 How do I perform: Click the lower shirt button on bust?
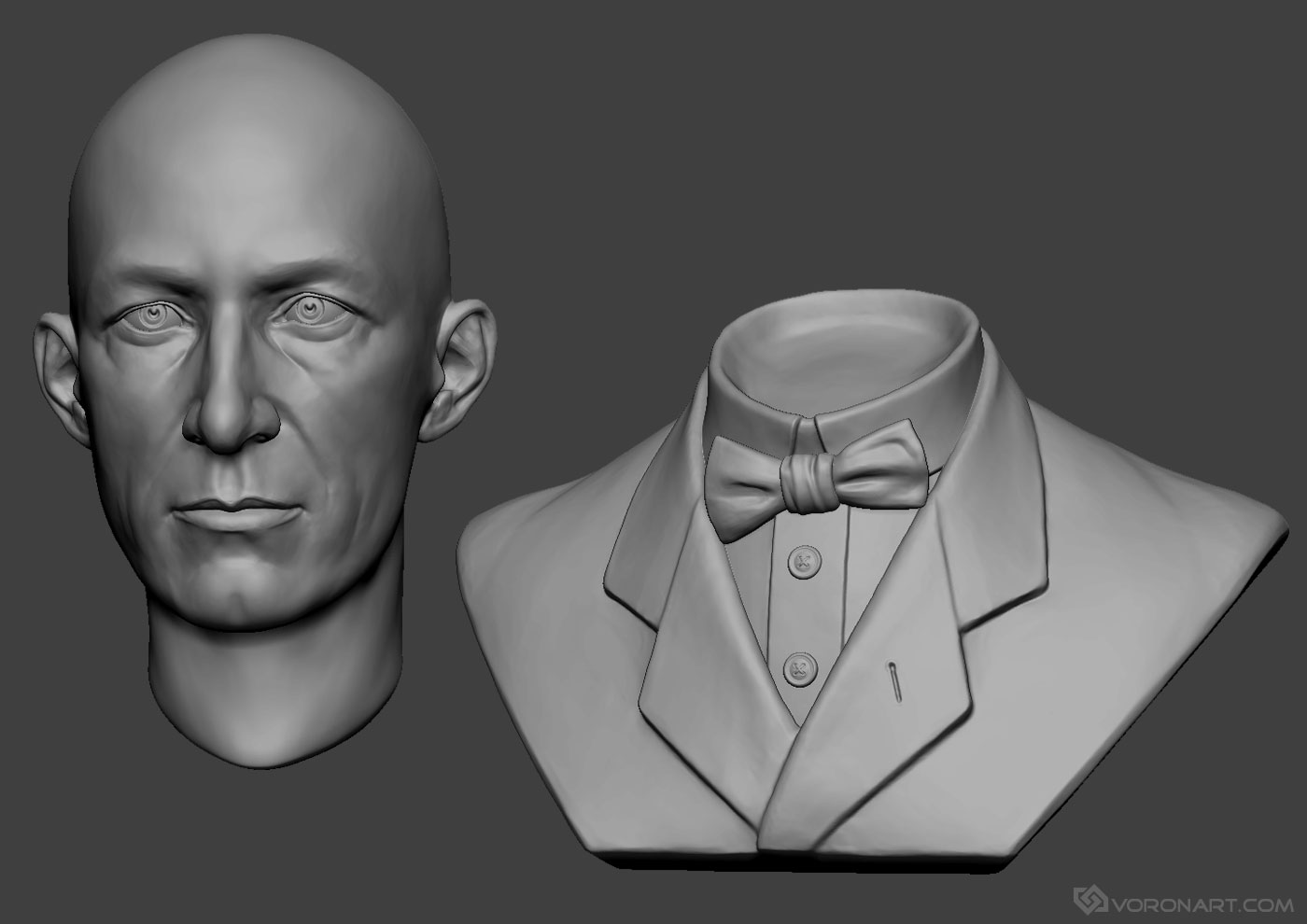point(799,667)
